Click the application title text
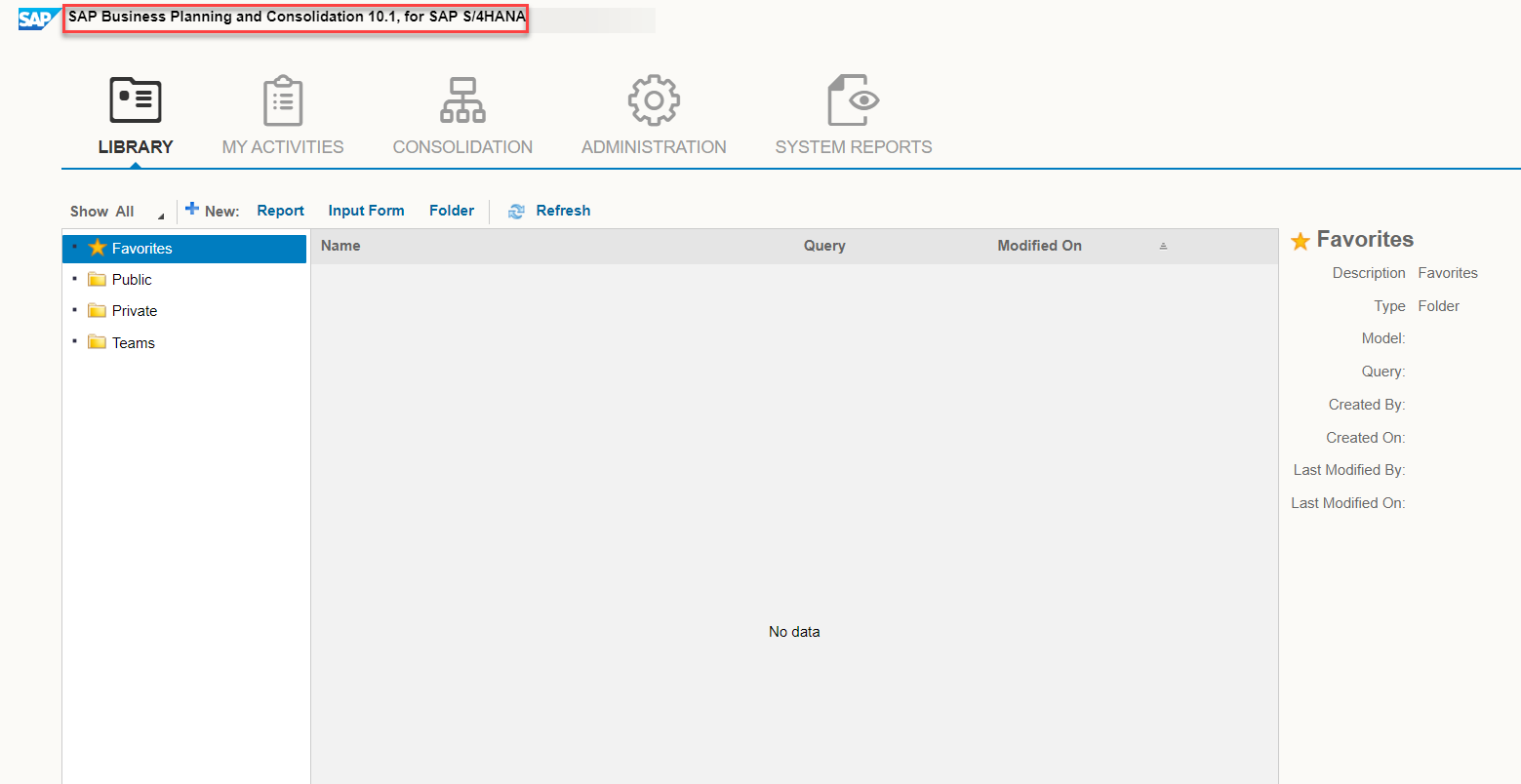The height and width of the screenshot is (784, 1521). point(297,17)
